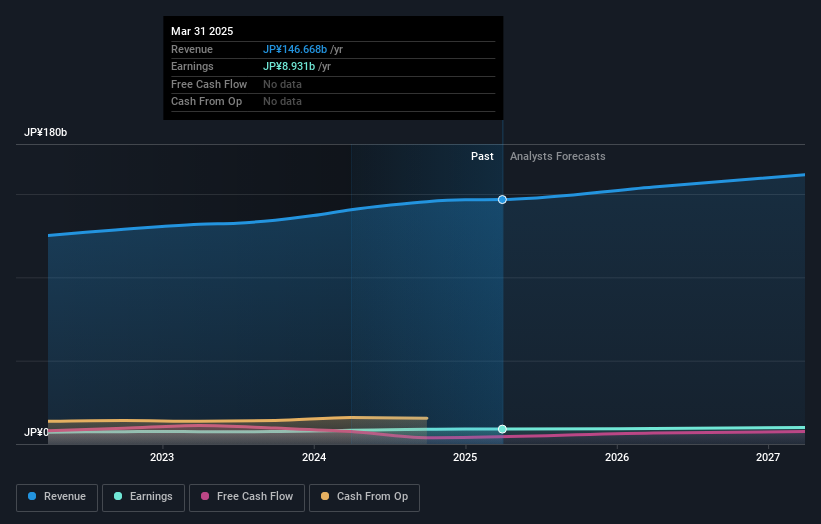This screenshot has width=821, height=524.
Task: Click the revenue data point marker at Mar 2025
Action: (x=502, y=199)
